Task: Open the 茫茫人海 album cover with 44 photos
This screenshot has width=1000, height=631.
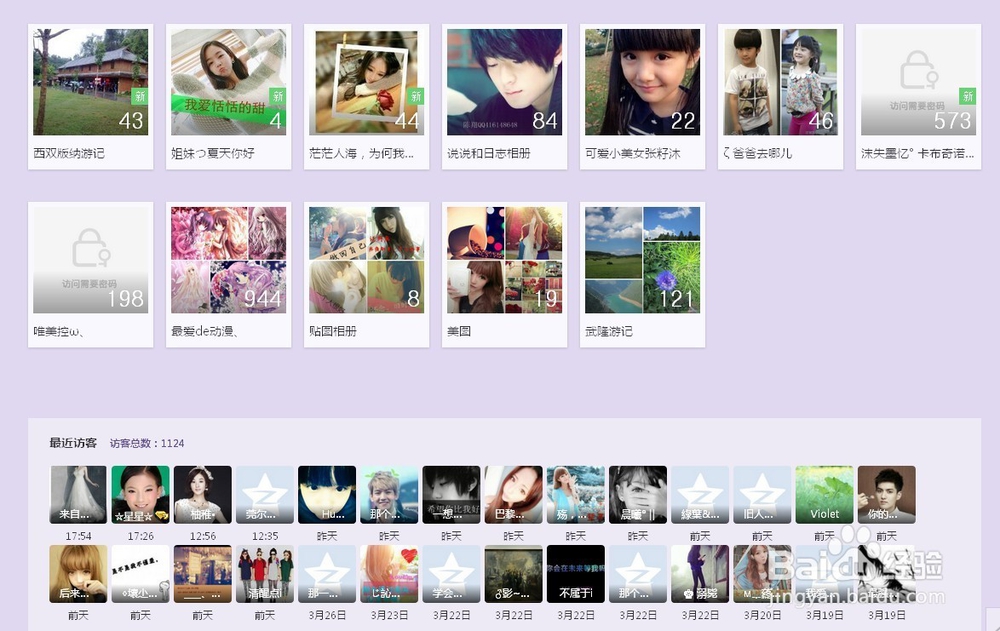Action: point(367,82)
